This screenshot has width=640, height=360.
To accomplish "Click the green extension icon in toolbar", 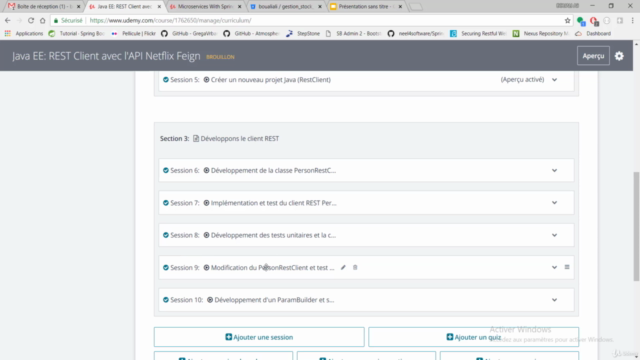I will (x=581, y=20).
